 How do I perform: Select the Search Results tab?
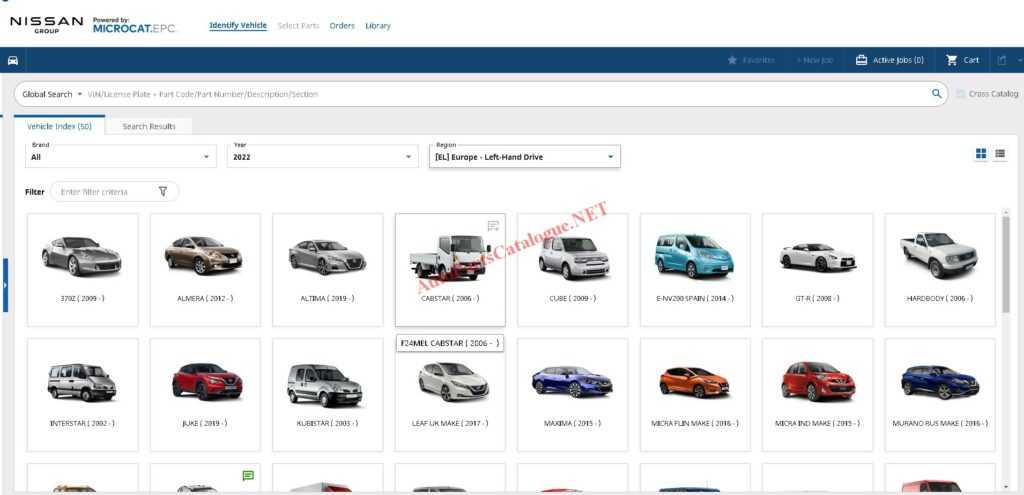(149, 126)
